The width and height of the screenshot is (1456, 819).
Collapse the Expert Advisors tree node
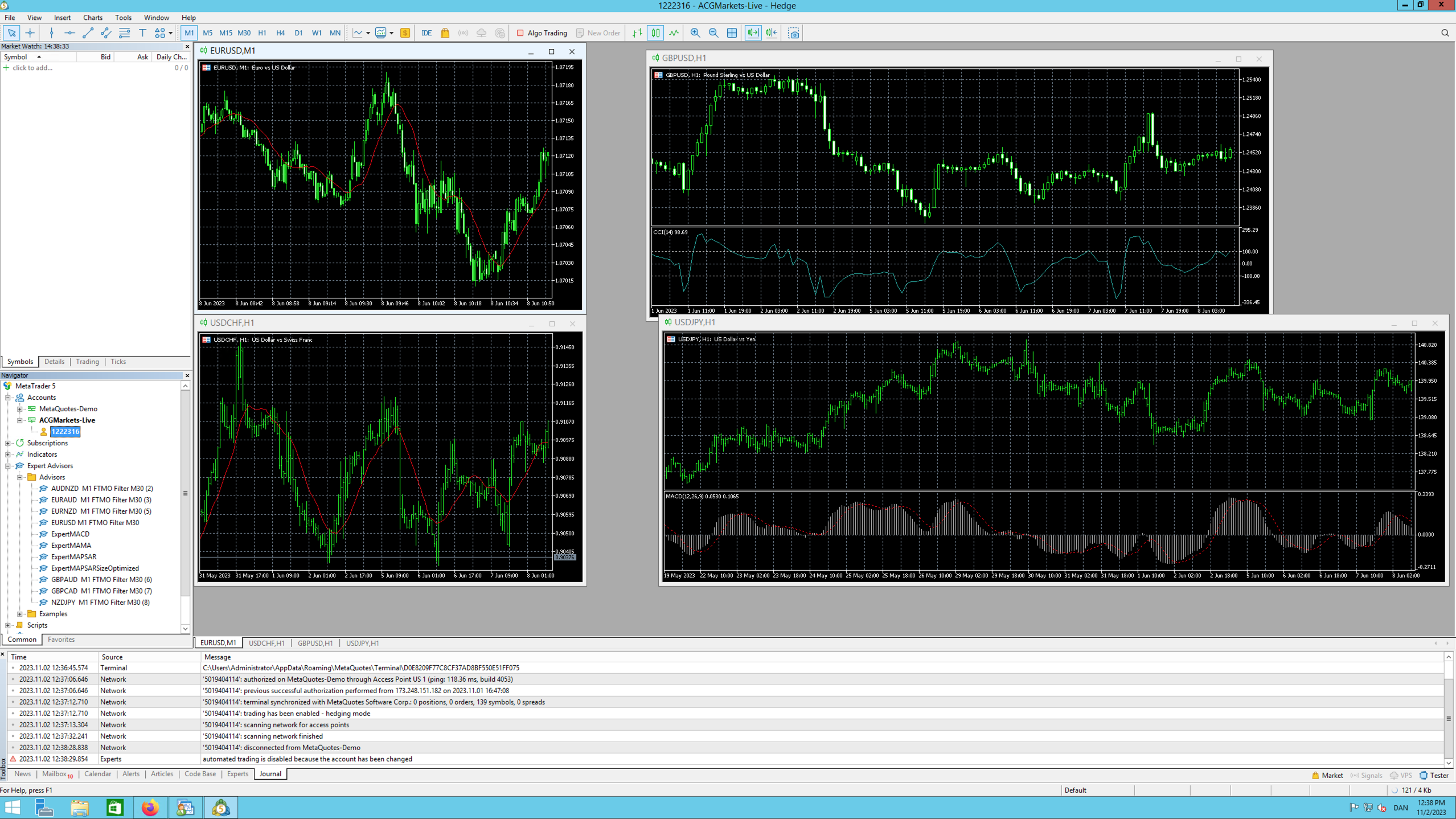tap(8, 466)
